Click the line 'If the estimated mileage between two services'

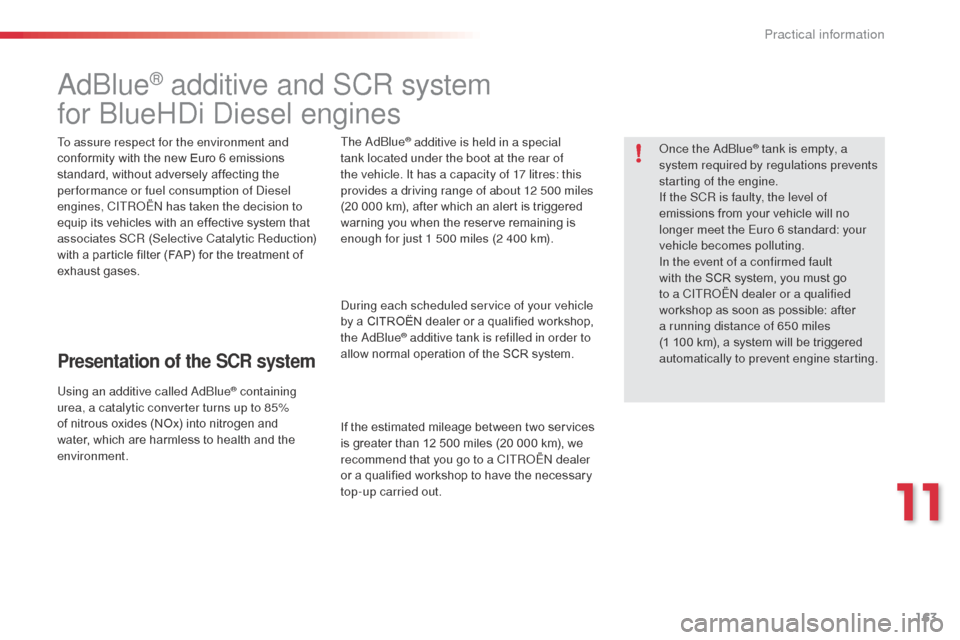click(x=467, y=427)
